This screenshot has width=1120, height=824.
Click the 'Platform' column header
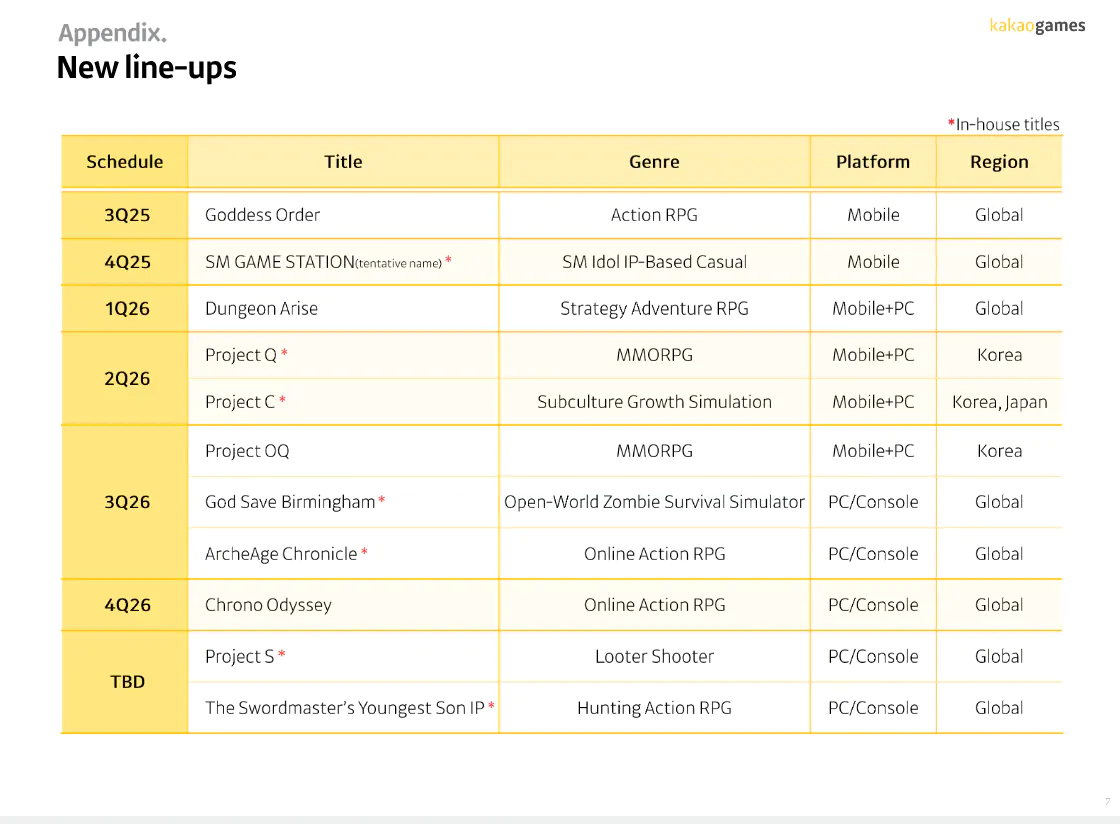pyautogui.click(x=873, y=162)
